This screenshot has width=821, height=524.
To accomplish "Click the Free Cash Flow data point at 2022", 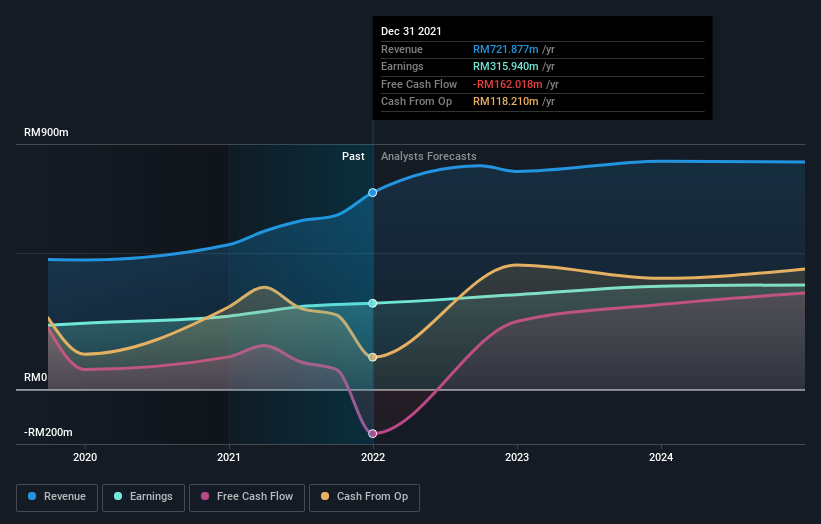I will coord(372,433).
